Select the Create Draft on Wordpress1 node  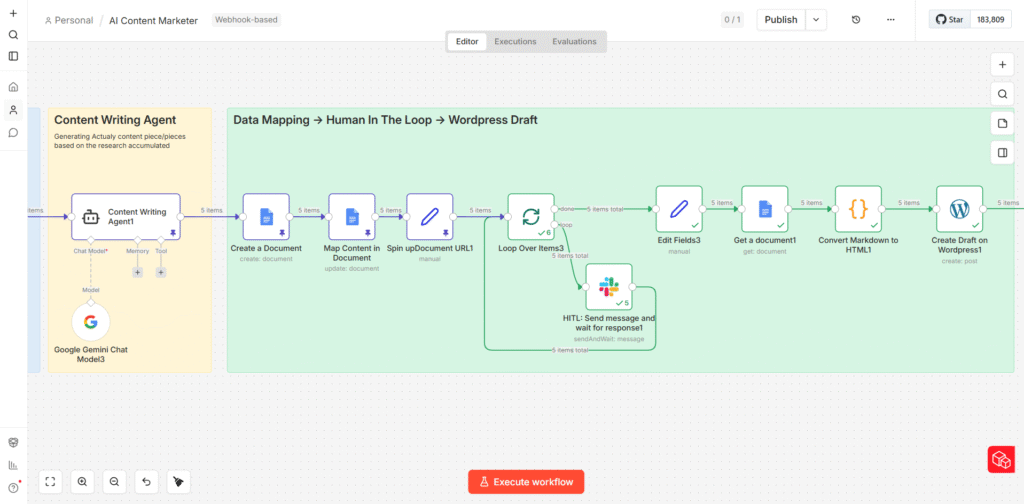click(x=959, y=209)
